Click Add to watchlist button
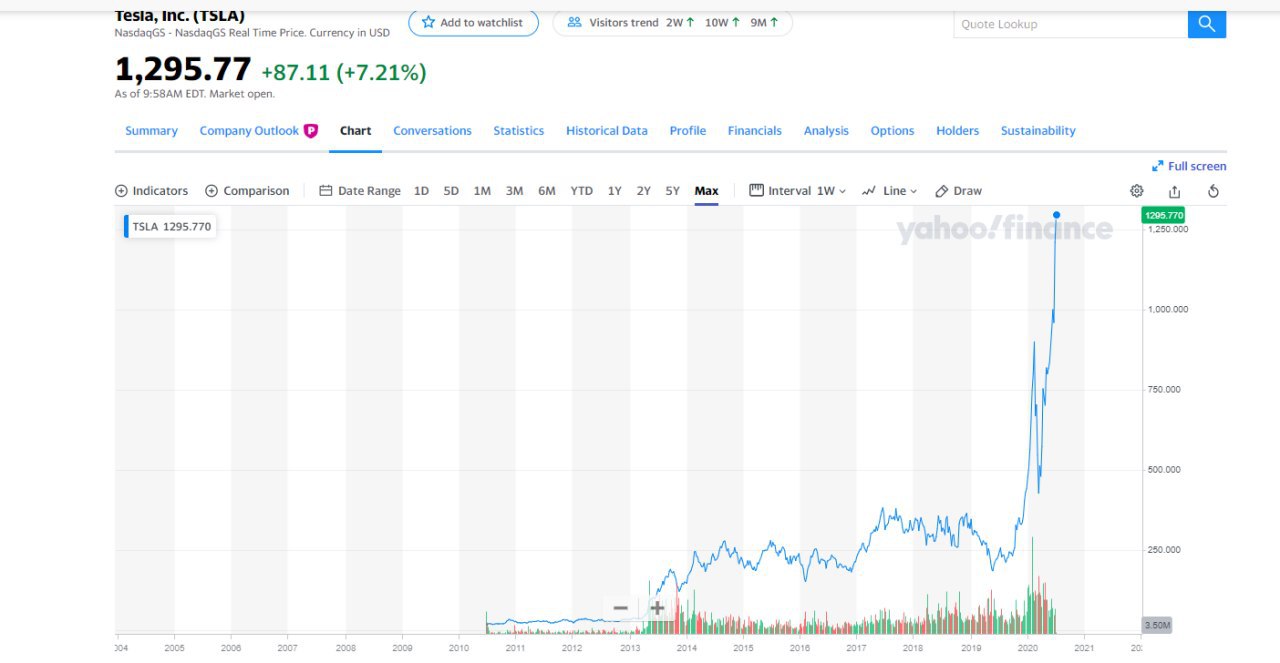This screenshot has width=1280, height=663. (x=473, y=23)
